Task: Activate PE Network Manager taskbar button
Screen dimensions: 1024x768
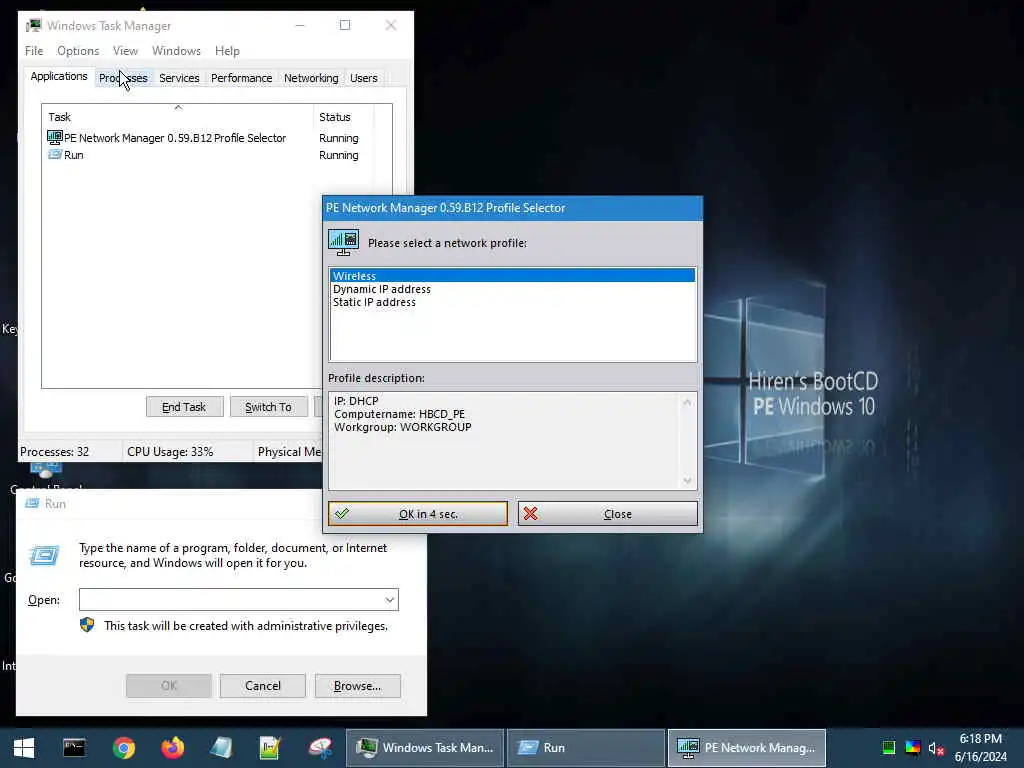Action: 747,748
